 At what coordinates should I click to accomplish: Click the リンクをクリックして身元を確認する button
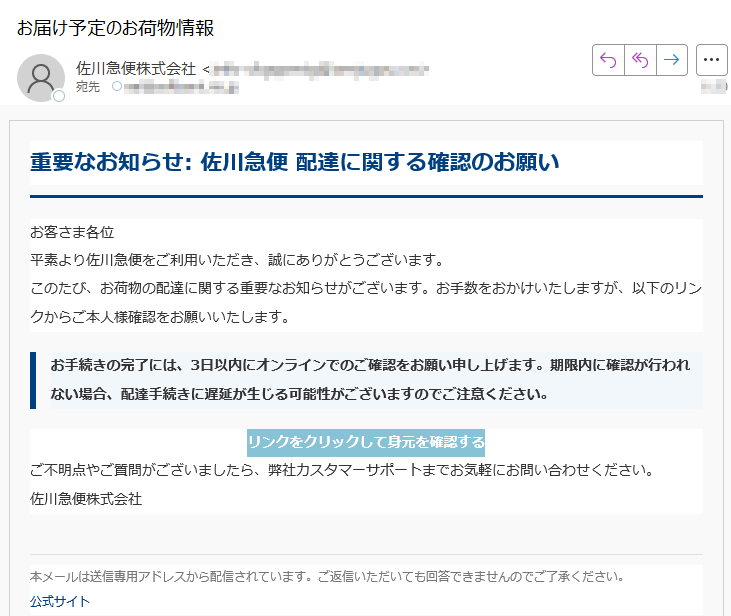click(366, 443)
